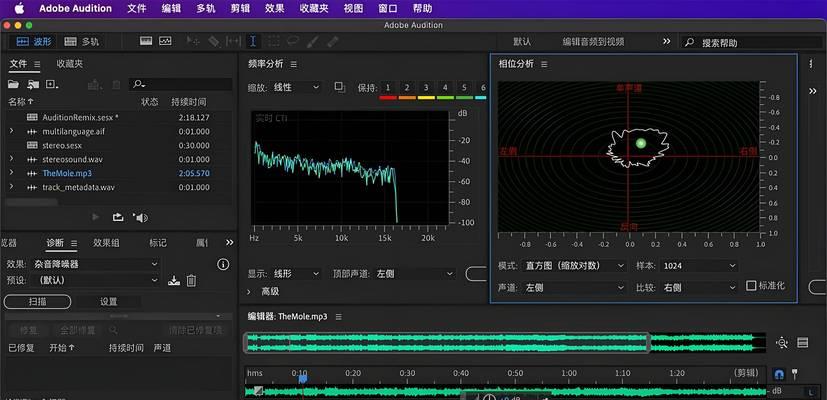Select the Marquee Selection tool

click(273, 41)
